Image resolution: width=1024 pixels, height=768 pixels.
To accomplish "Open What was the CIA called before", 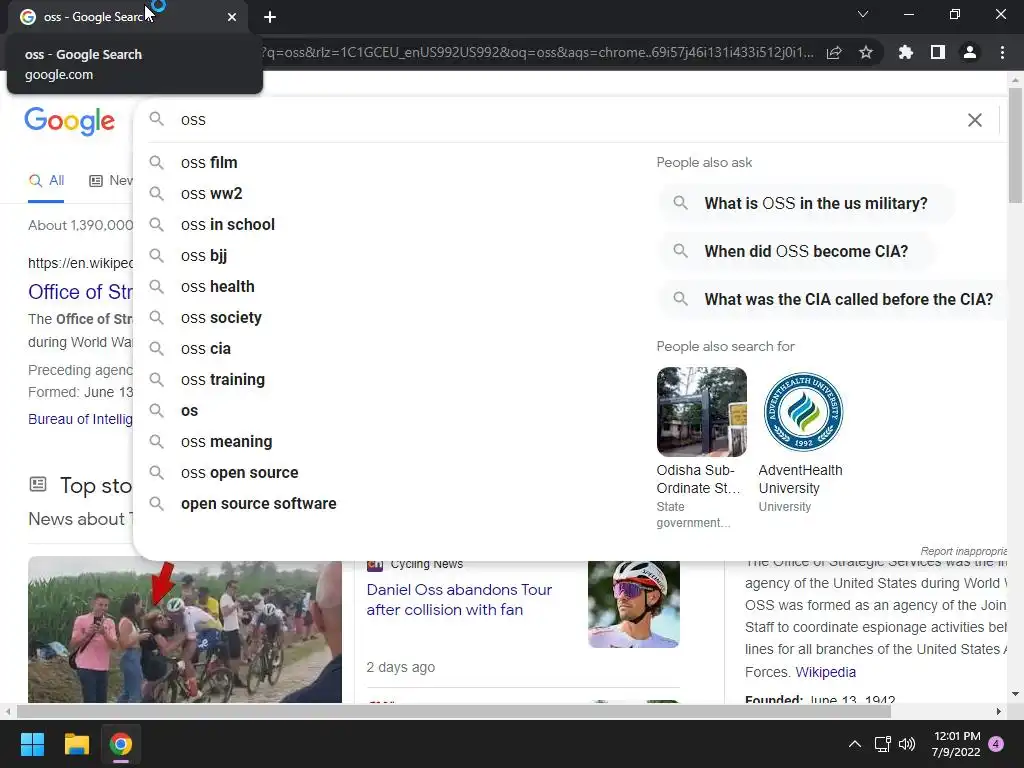I will (x=833, y=300).
